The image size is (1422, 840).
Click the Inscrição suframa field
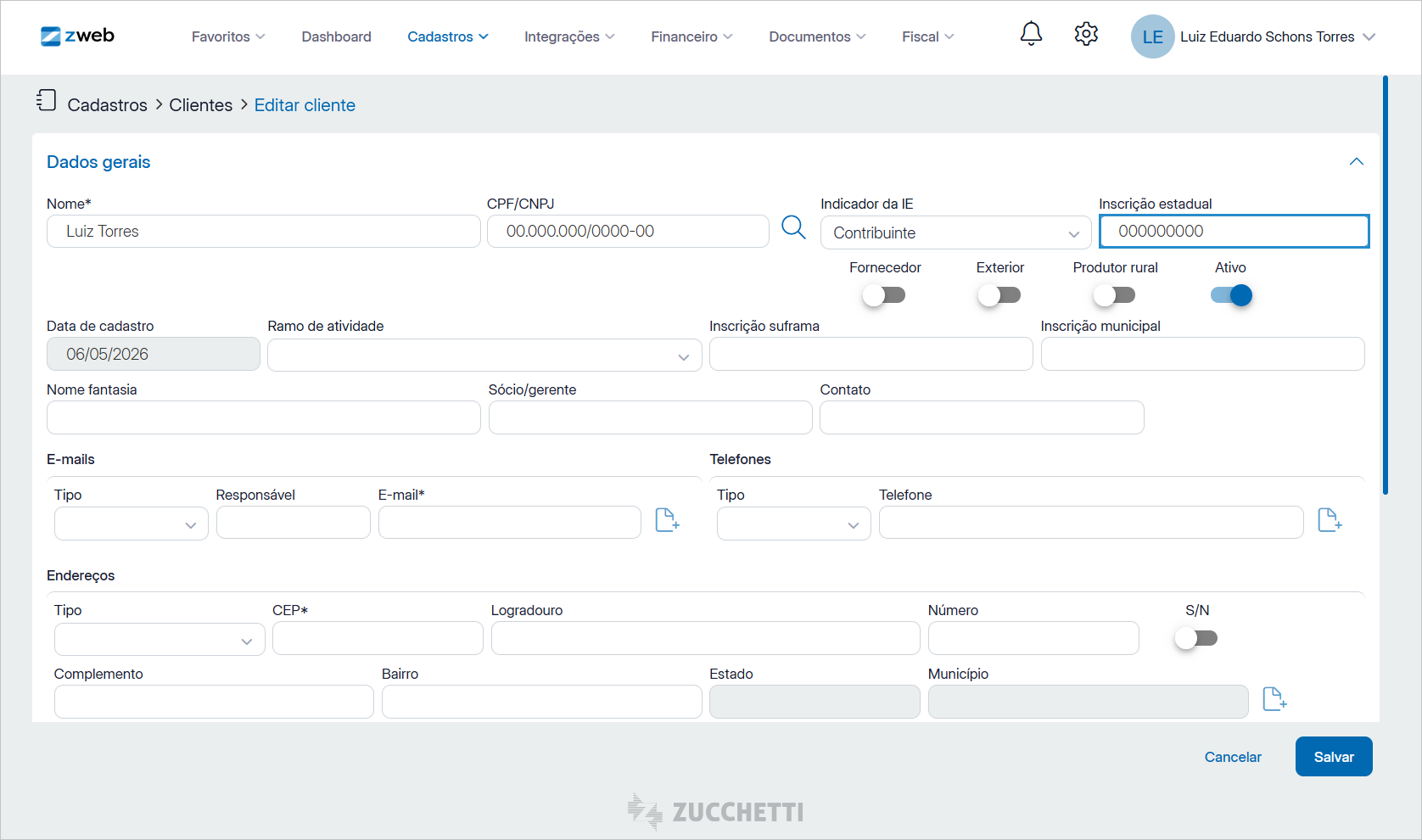[871, 354]
